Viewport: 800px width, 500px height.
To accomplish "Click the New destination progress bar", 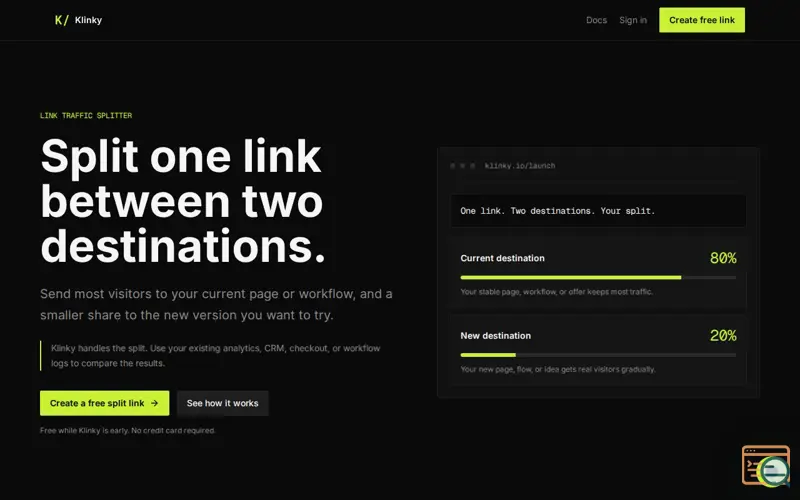I will pos(598,355).
